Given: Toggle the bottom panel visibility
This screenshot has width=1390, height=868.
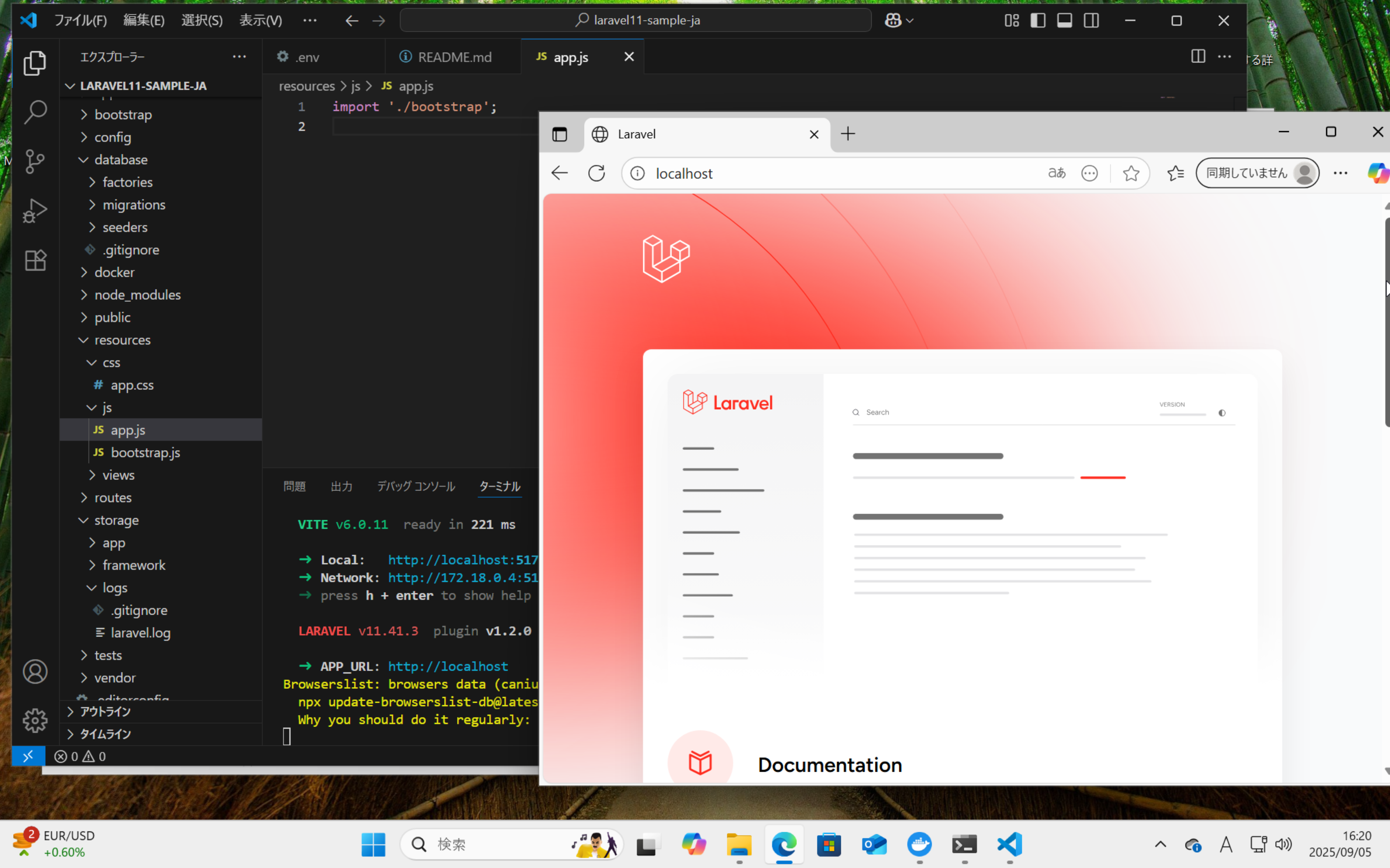Looking at the screenshot, I should (1065, 21).
